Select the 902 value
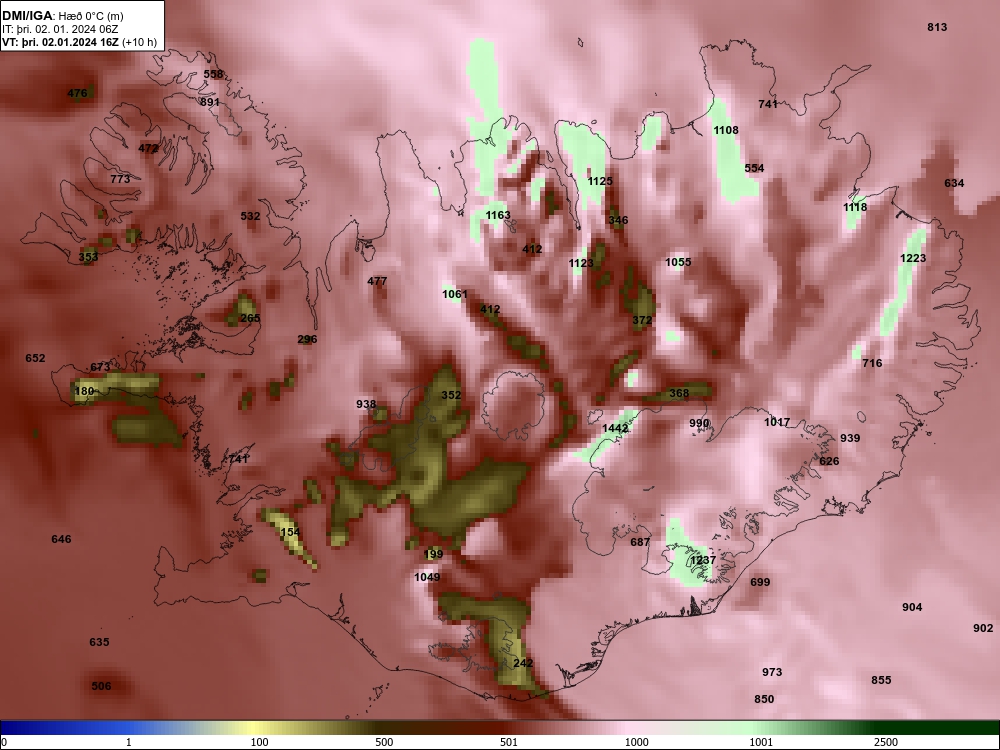 (983, 628)
